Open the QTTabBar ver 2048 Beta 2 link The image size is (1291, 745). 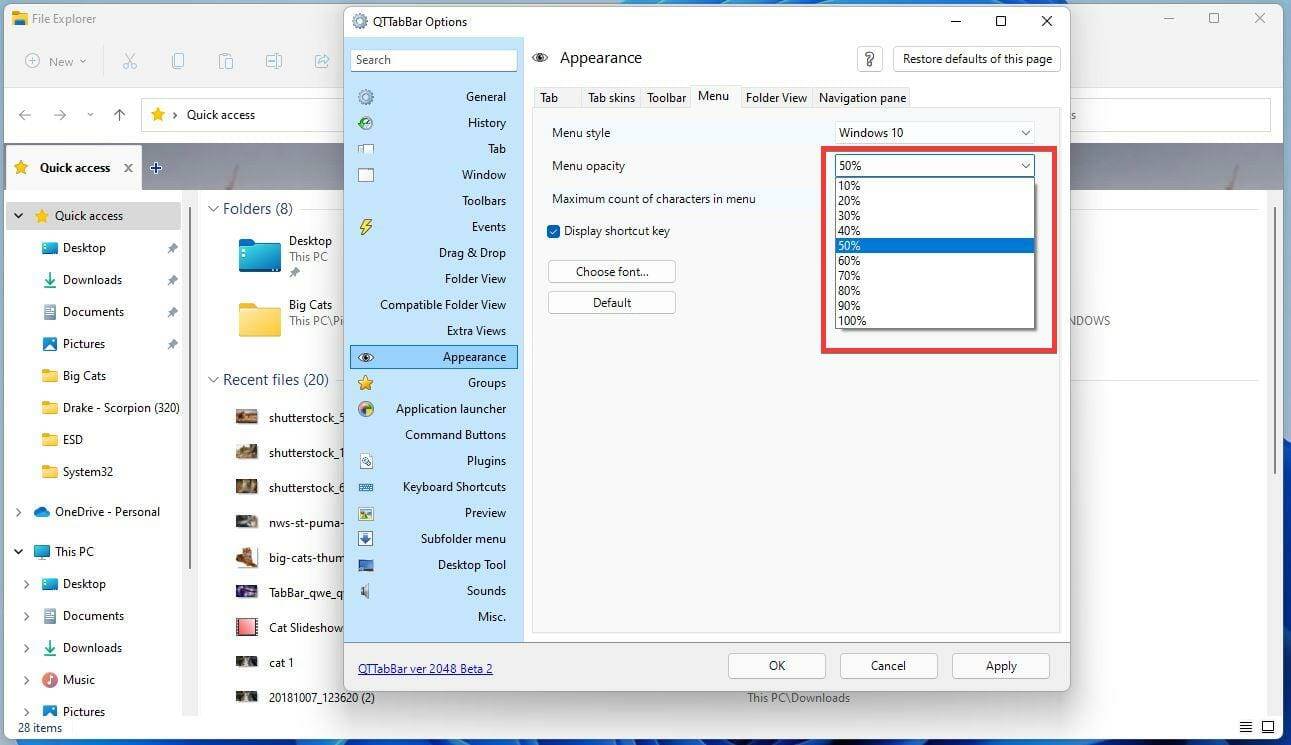424,668
